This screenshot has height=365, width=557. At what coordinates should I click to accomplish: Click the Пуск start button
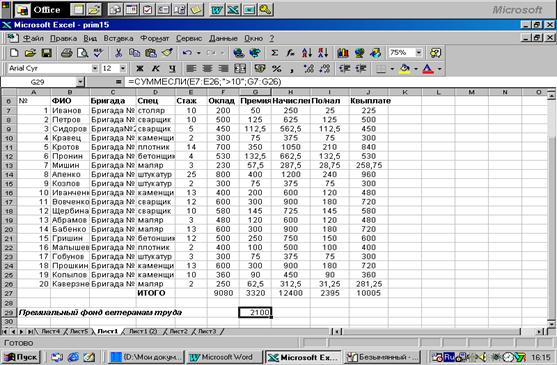pos(22,357)
